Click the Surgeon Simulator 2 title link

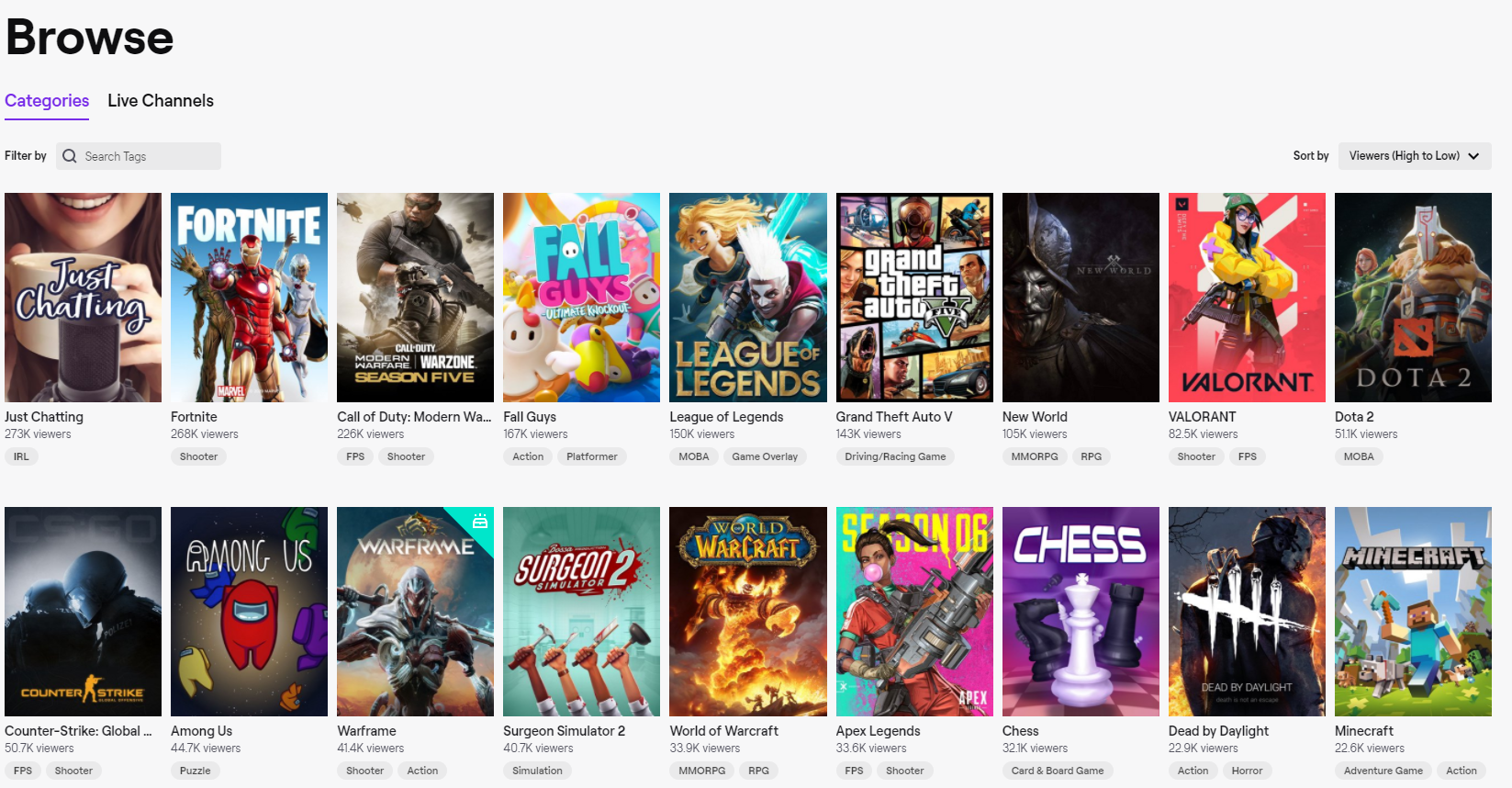(564, 731)
